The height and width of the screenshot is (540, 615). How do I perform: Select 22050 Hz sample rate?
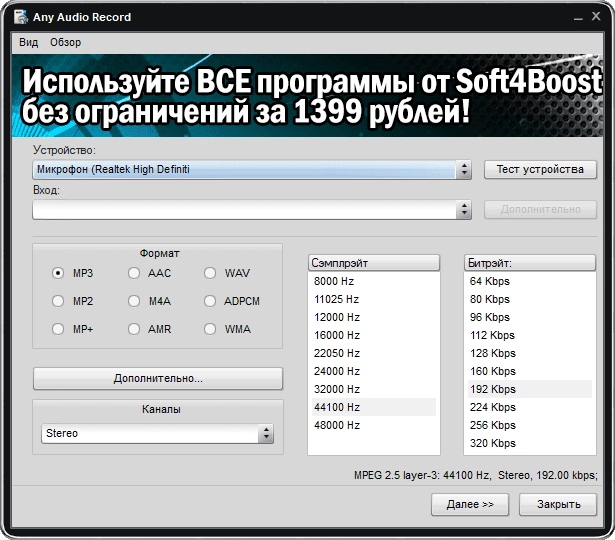[x=374, y=353]
